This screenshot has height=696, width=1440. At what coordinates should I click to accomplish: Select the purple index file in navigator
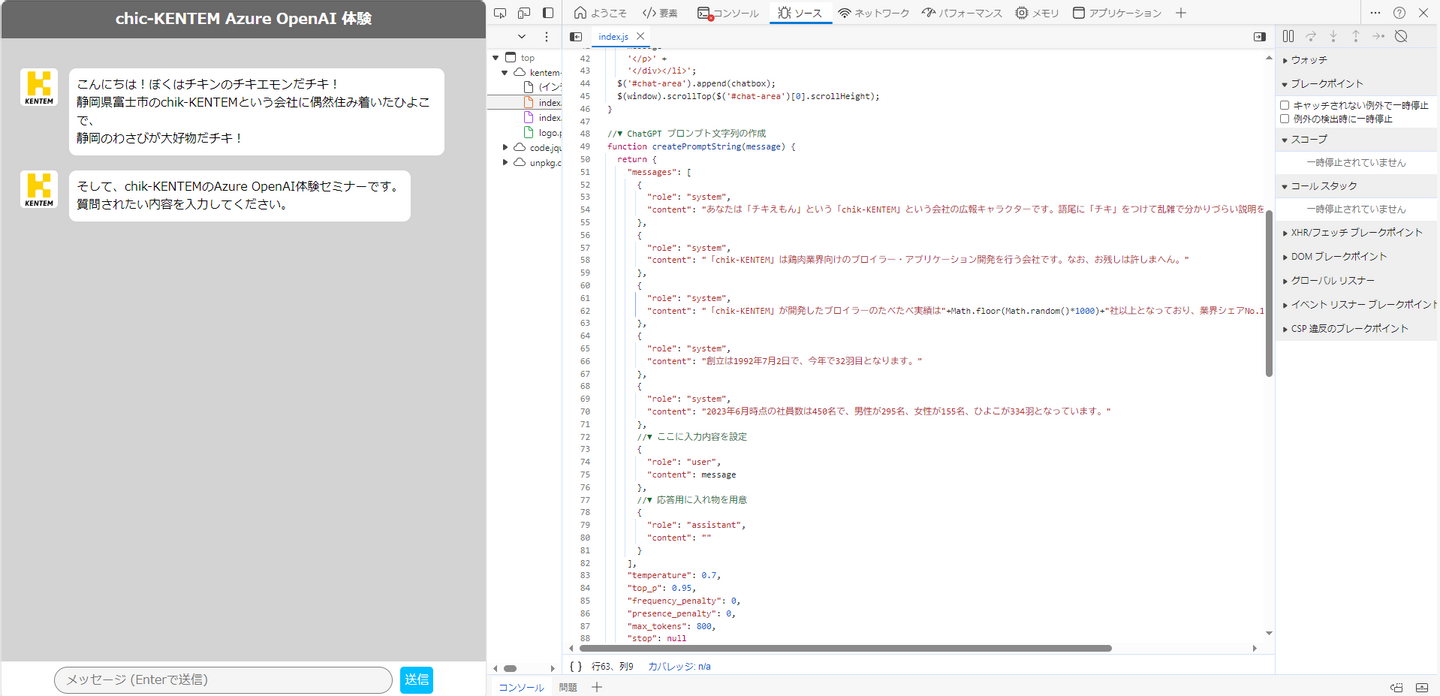click(543, 117)
